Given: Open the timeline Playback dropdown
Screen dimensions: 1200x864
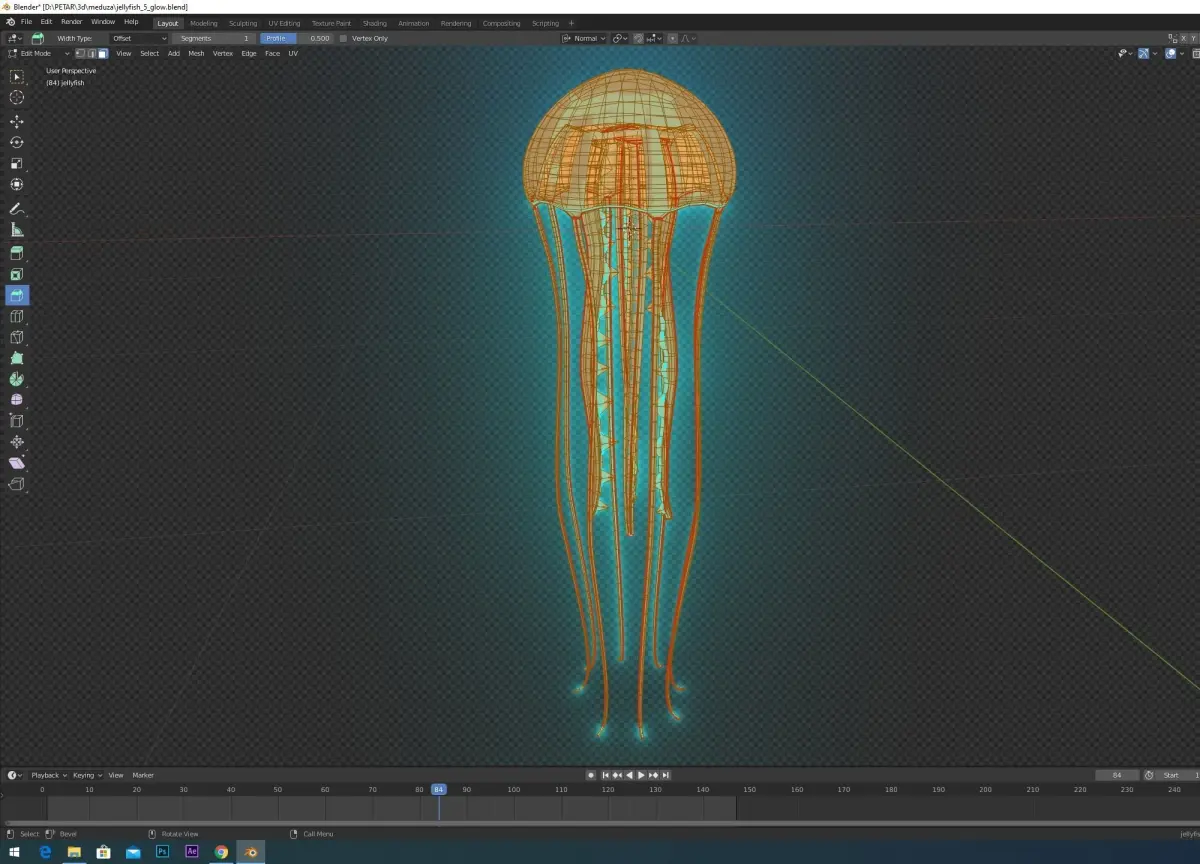Looking at the screenshot, I should pos(48,775).
